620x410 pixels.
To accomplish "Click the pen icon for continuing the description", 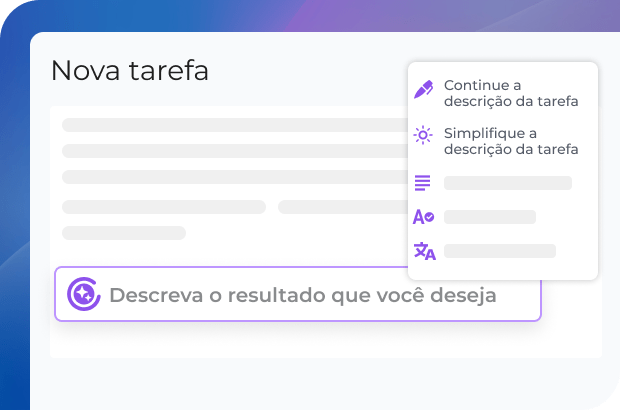I will tap(423, 90).
